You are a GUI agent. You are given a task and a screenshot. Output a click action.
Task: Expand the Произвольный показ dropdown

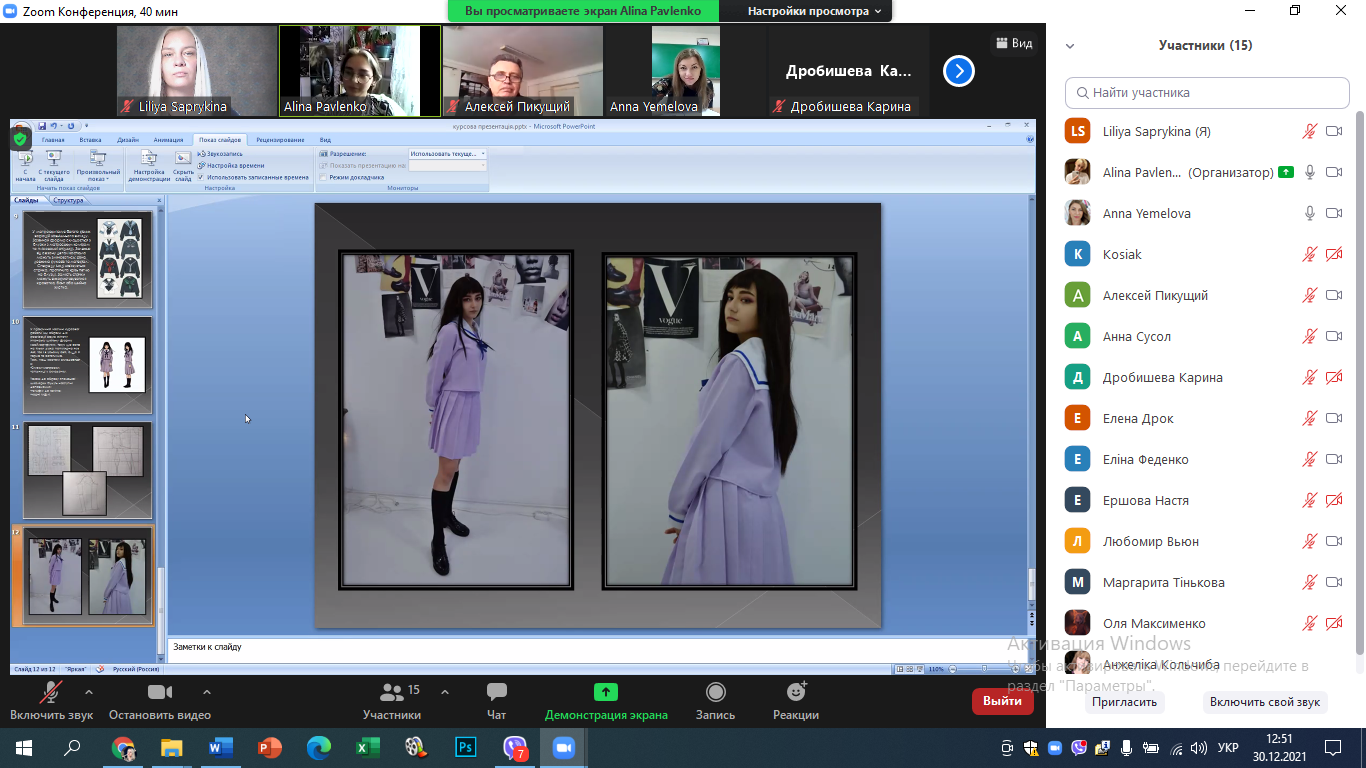98,165
